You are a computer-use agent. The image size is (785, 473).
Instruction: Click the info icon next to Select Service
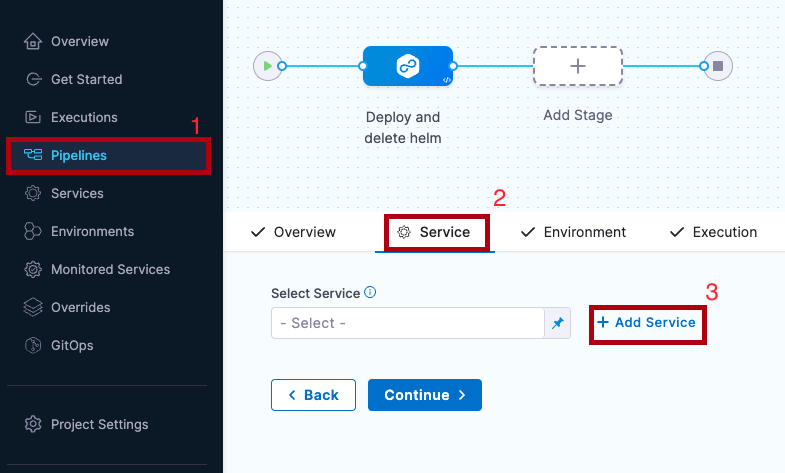(x=370, y=293)
